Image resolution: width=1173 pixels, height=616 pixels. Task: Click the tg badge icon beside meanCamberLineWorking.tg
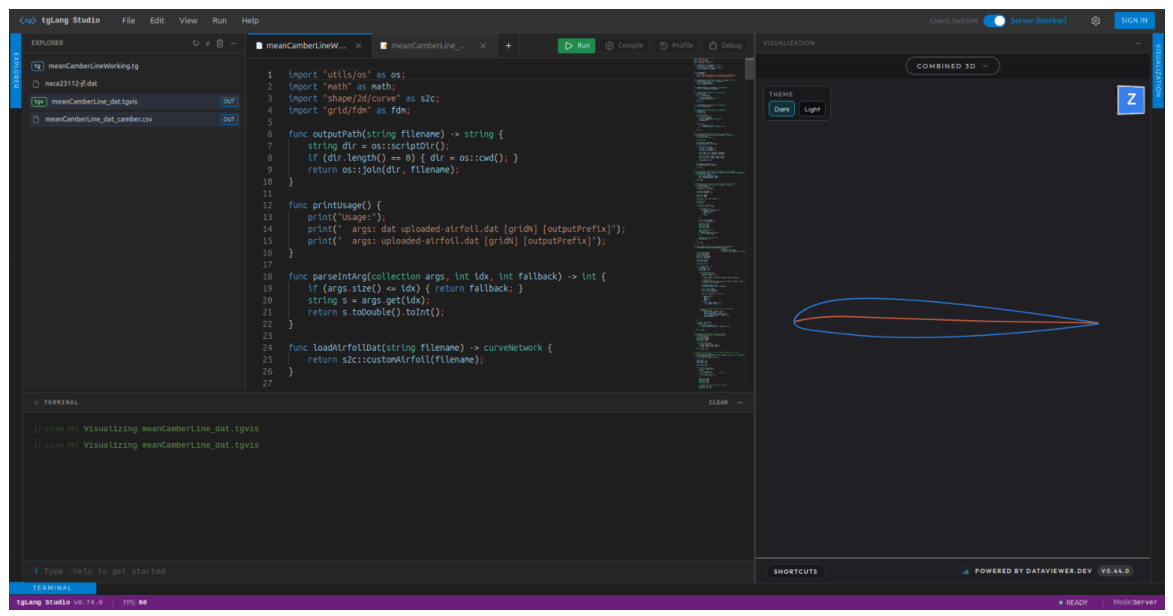point(37,66)
